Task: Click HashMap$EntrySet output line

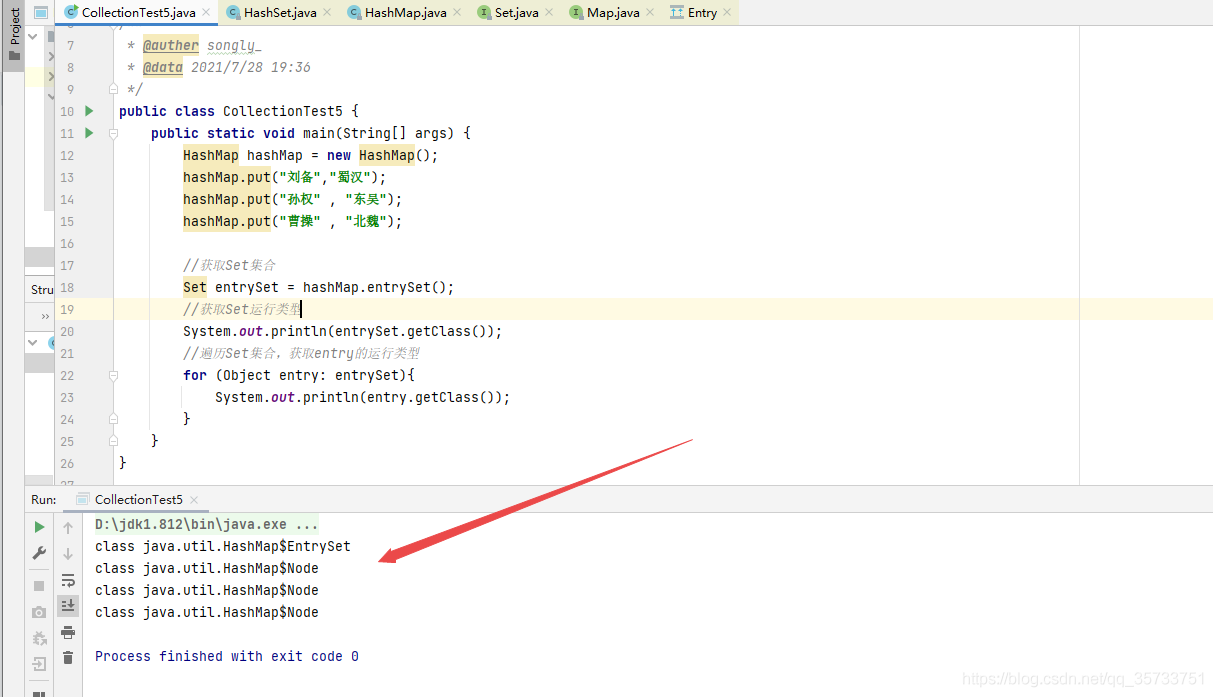Action: coord(223,546)
